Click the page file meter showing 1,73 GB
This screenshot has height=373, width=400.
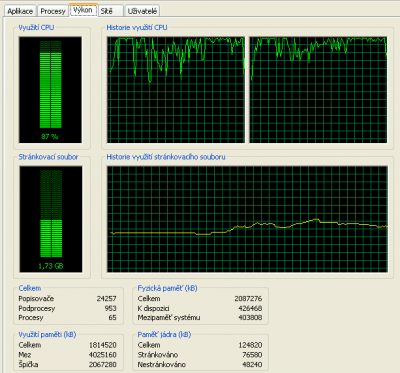tap(51, 219)
